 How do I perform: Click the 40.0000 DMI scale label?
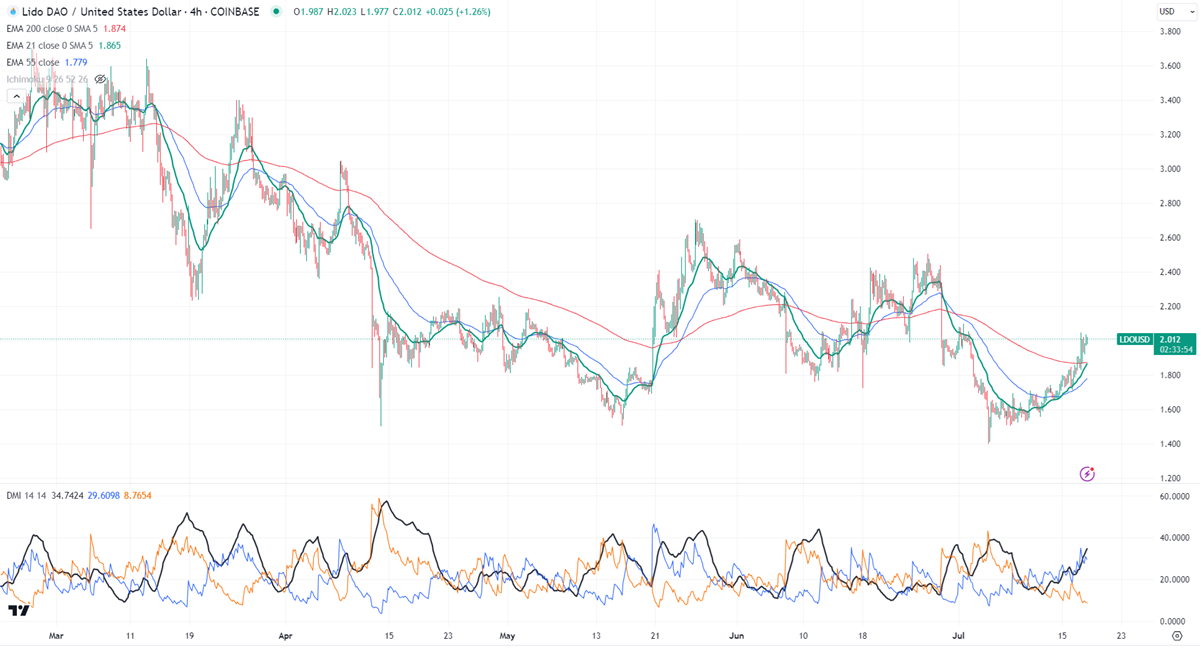[x=1173, y=538]
